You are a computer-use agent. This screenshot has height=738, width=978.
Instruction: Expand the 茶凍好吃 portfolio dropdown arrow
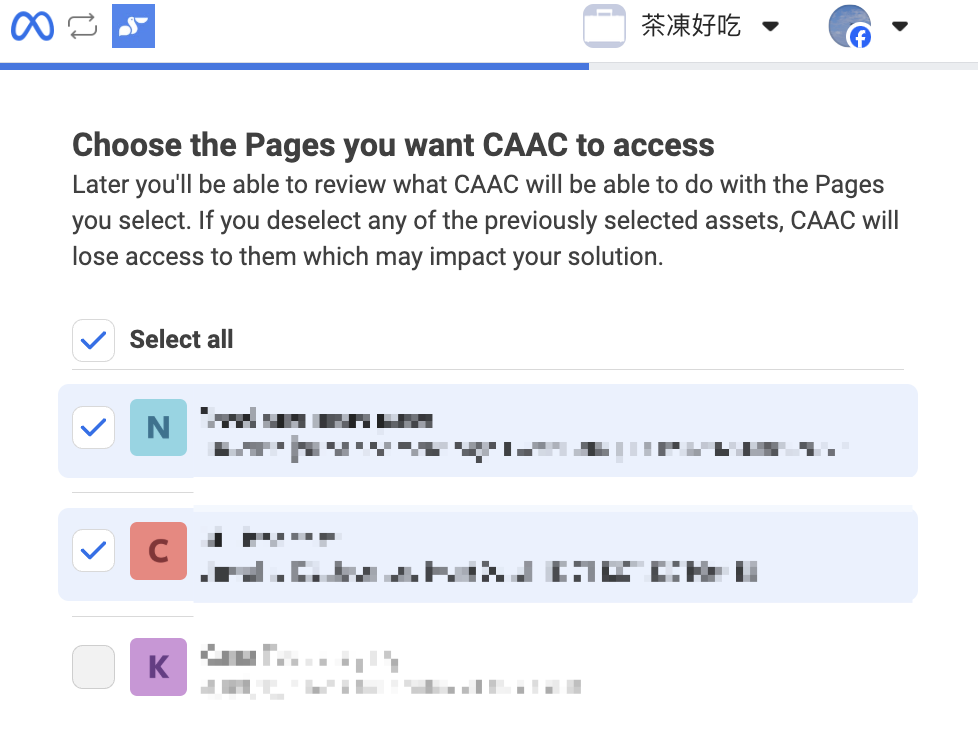coord(771,26)
